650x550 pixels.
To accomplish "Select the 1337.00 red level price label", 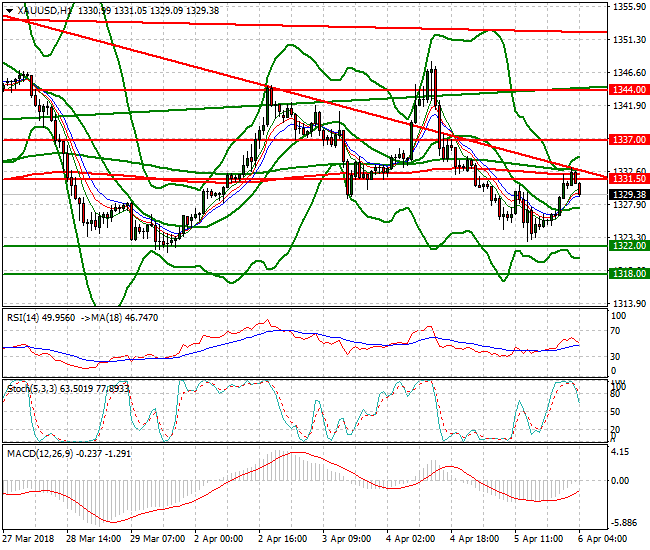I will 625,139.
